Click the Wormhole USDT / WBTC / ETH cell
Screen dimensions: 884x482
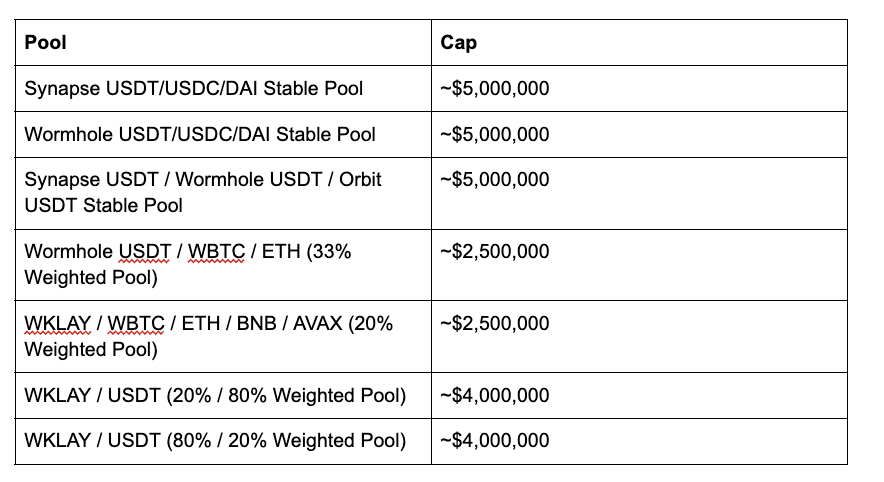[x=223, y=265]
